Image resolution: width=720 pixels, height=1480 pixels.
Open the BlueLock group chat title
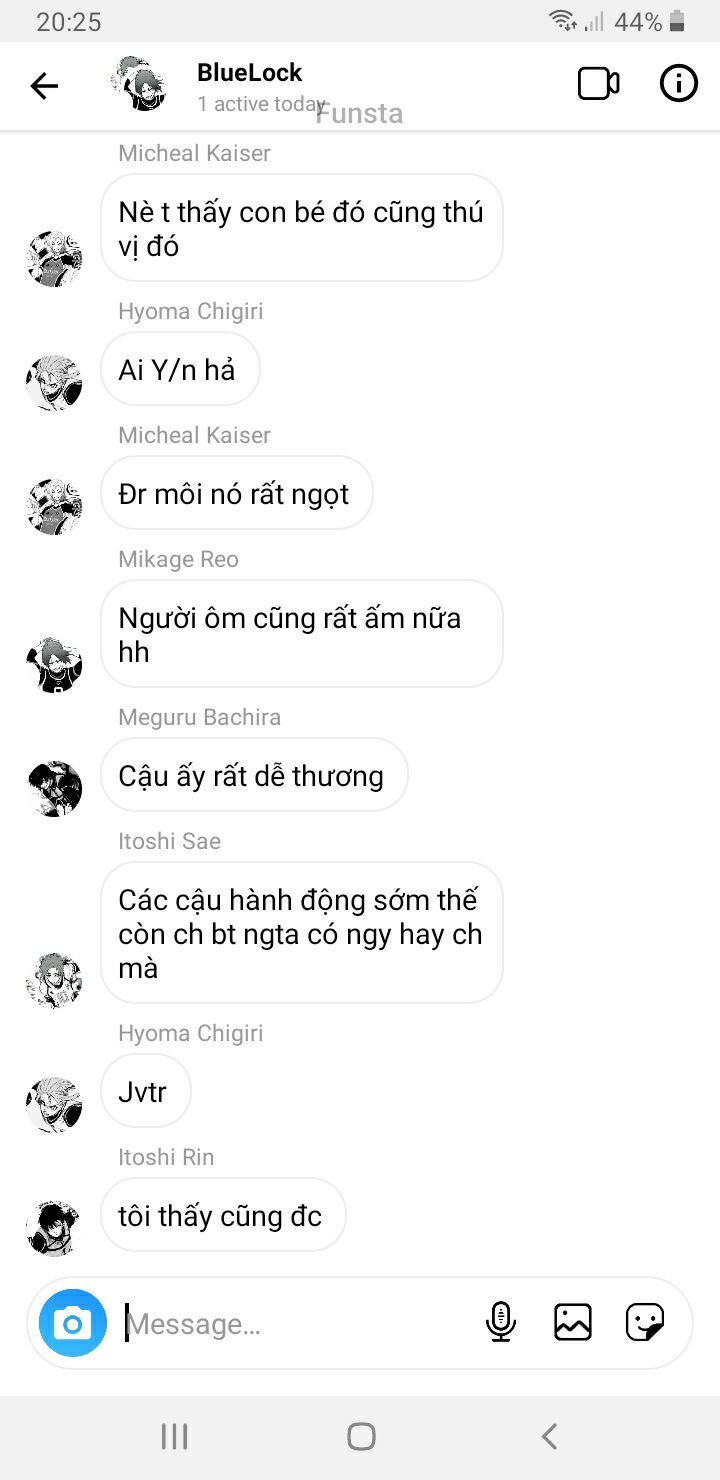click(x=250, y=72)
